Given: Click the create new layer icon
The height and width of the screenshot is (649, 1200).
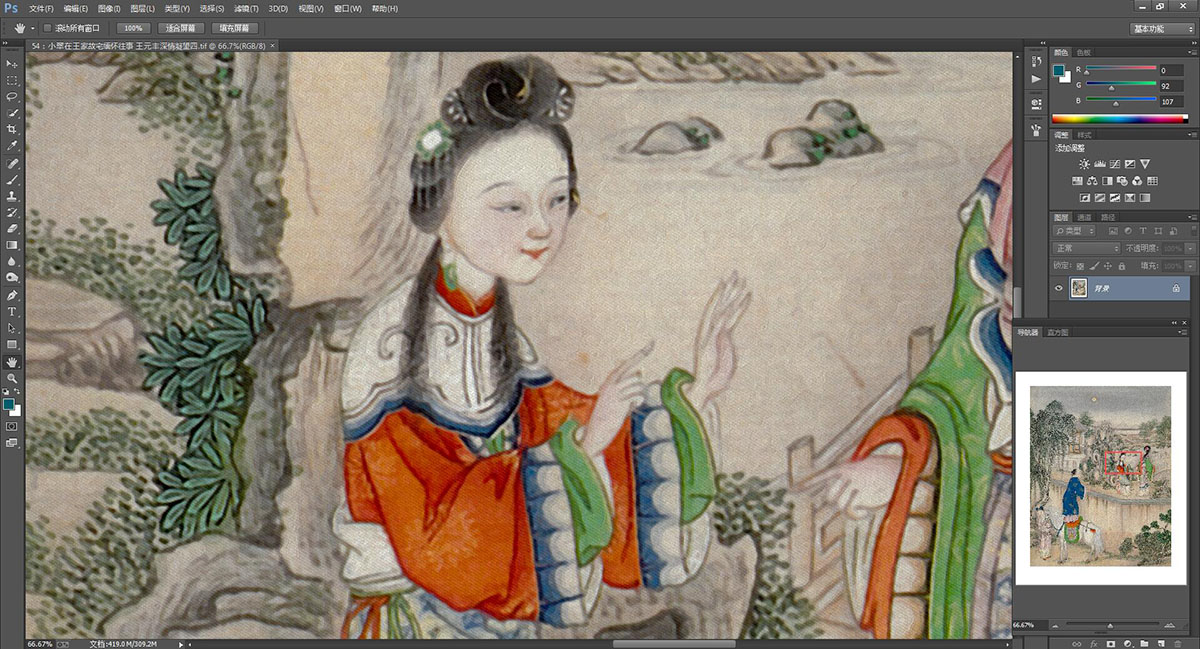Looking at the screenshot, I should point(1159,643).
